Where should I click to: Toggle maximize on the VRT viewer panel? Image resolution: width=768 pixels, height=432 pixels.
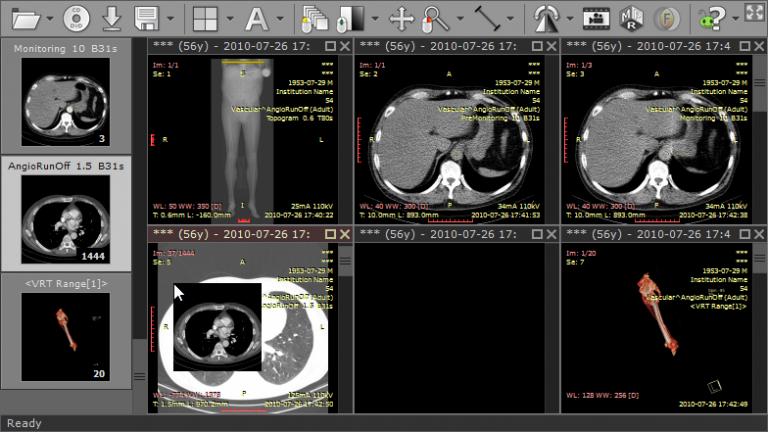(x=743, y=233)
